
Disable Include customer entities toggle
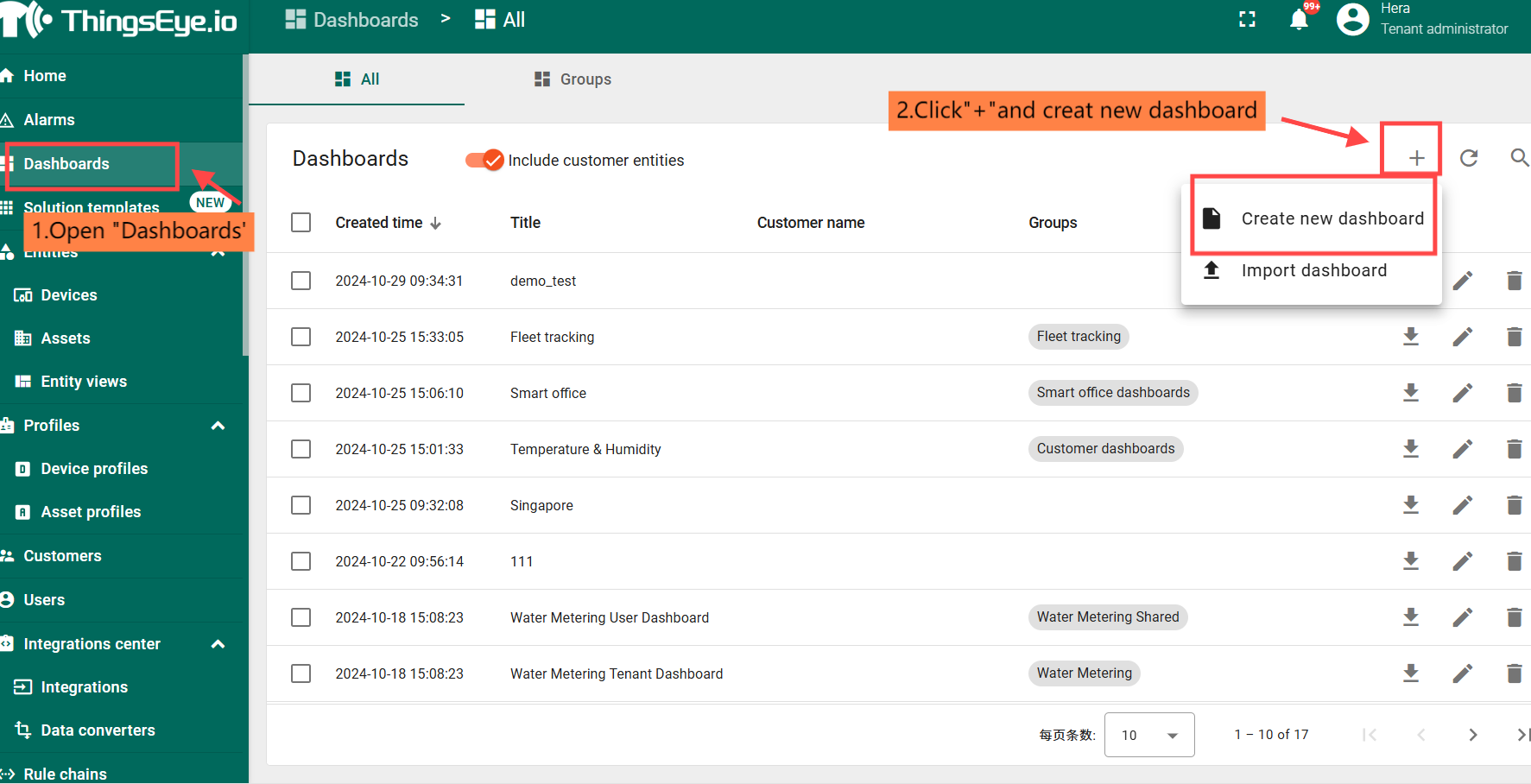484,161
